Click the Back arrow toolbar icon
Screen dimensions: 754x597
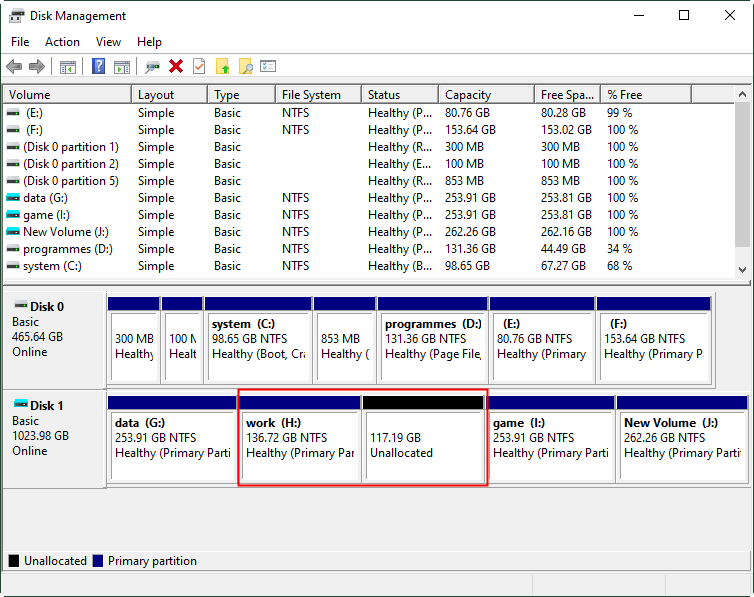pyautogui.click(x=14, y=66)
